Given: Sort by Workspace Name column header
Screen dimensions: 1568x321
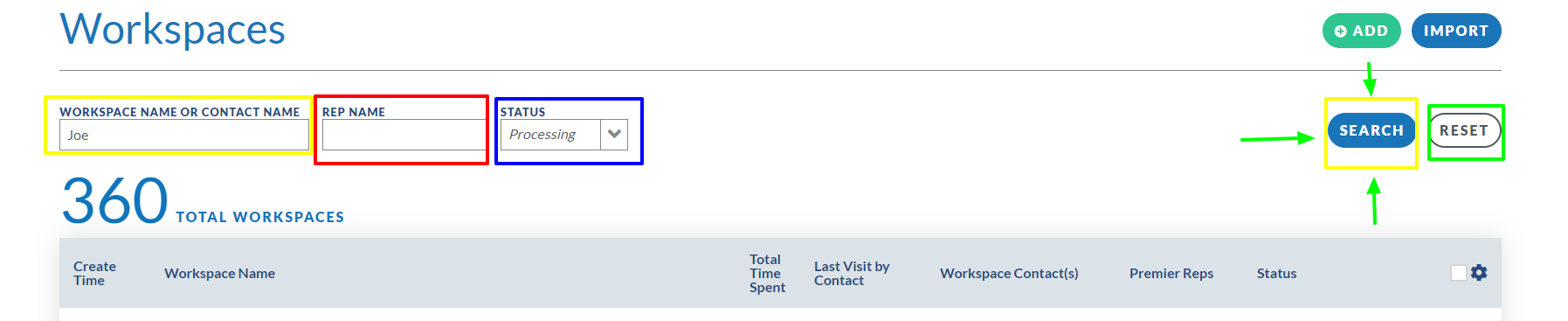Looking at the screenshot, I should 219,273.
